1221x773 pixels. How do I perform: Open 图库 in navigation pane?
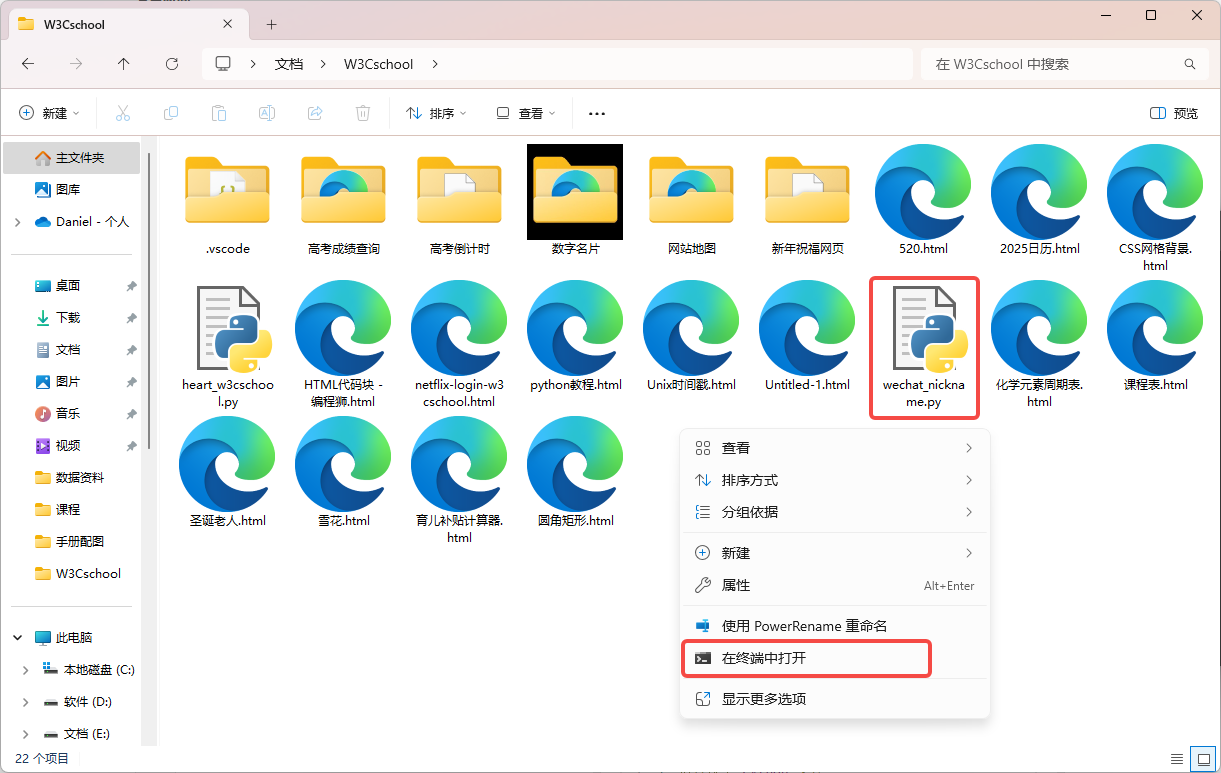pos(73,190)
